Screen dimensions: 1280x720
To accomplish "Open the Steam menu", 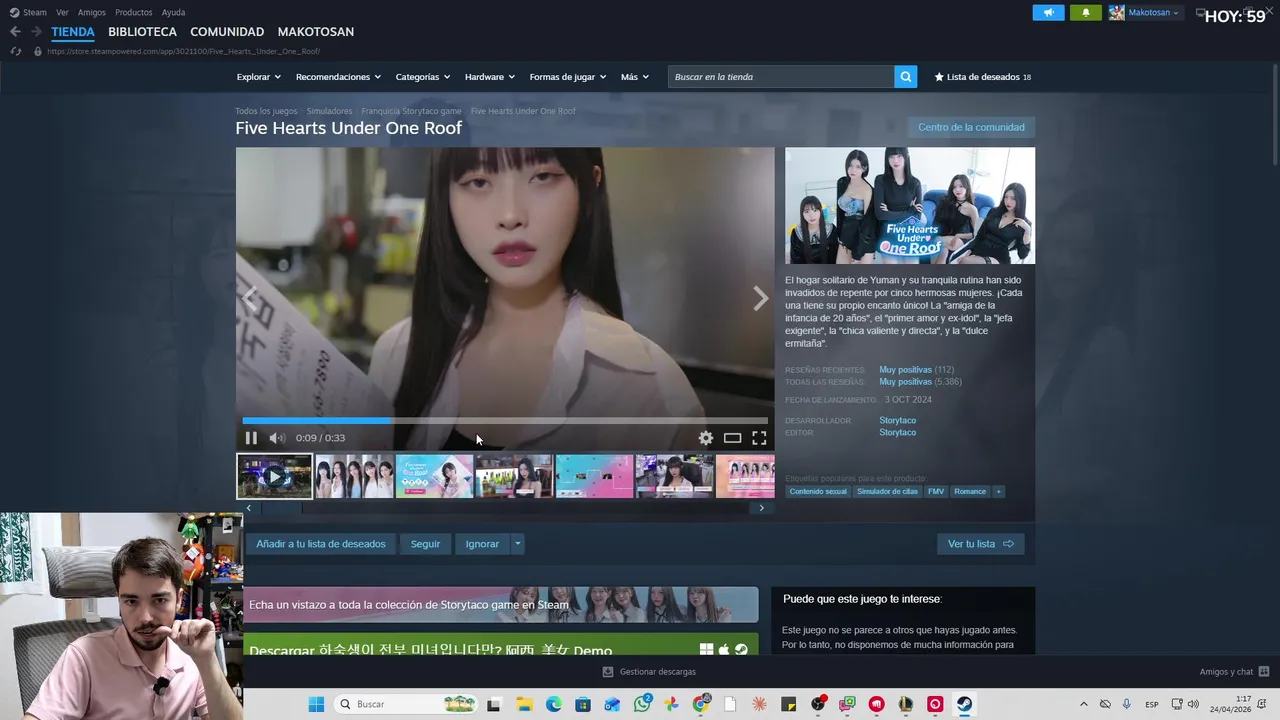I will click(29, 12).
